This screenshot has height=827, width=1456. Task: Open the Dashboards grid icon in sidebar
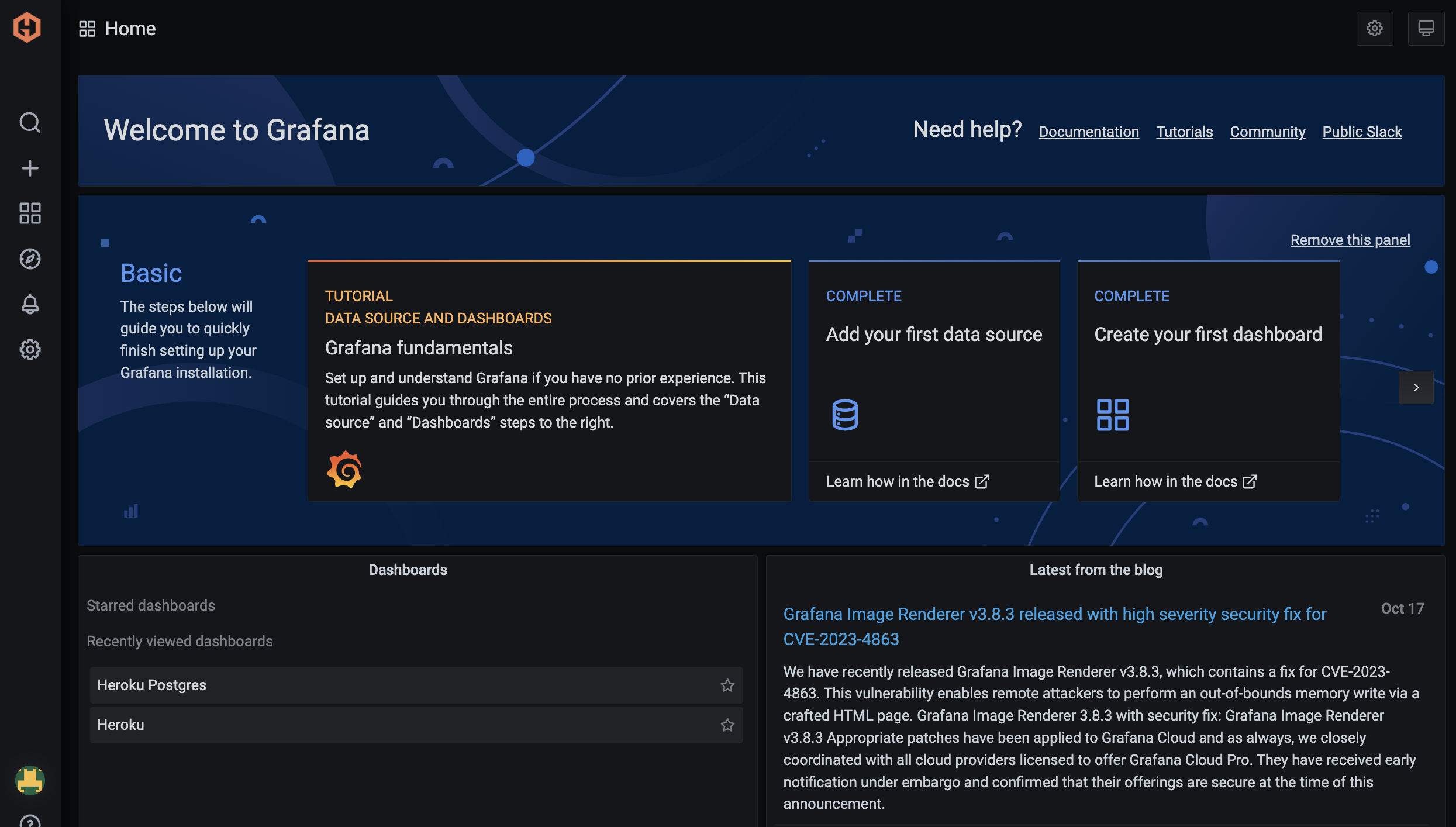coord(30,213)
